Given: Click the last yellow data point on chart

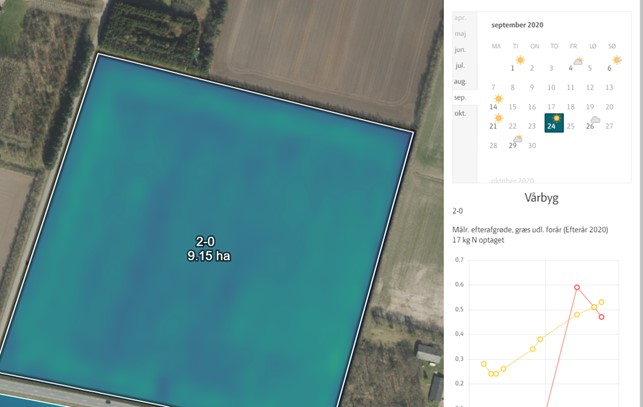Looking at the screenshot, I should coord(601,302).
